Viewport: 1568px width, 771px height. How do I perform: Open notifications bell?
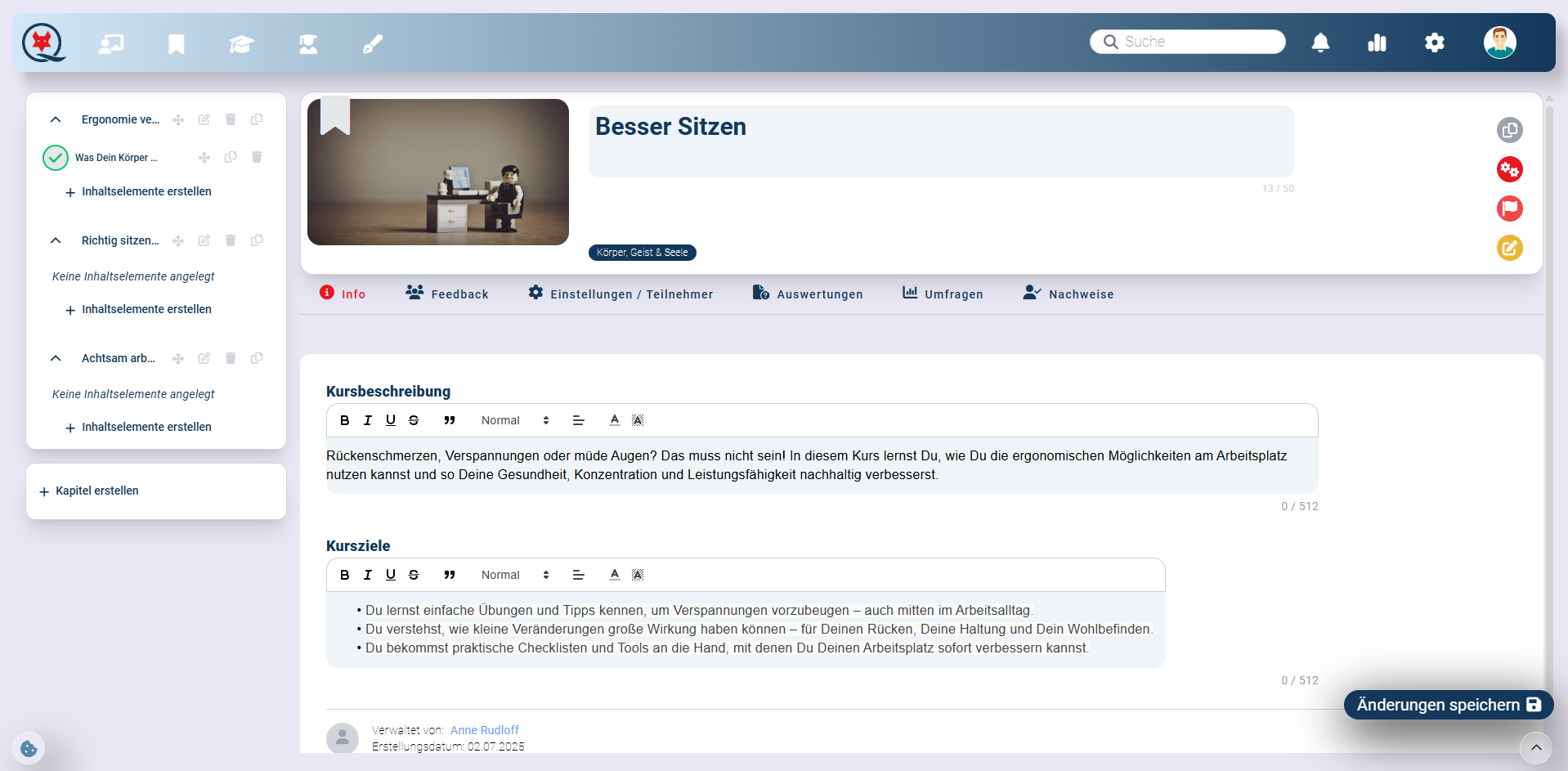[x=1320, y=43]
